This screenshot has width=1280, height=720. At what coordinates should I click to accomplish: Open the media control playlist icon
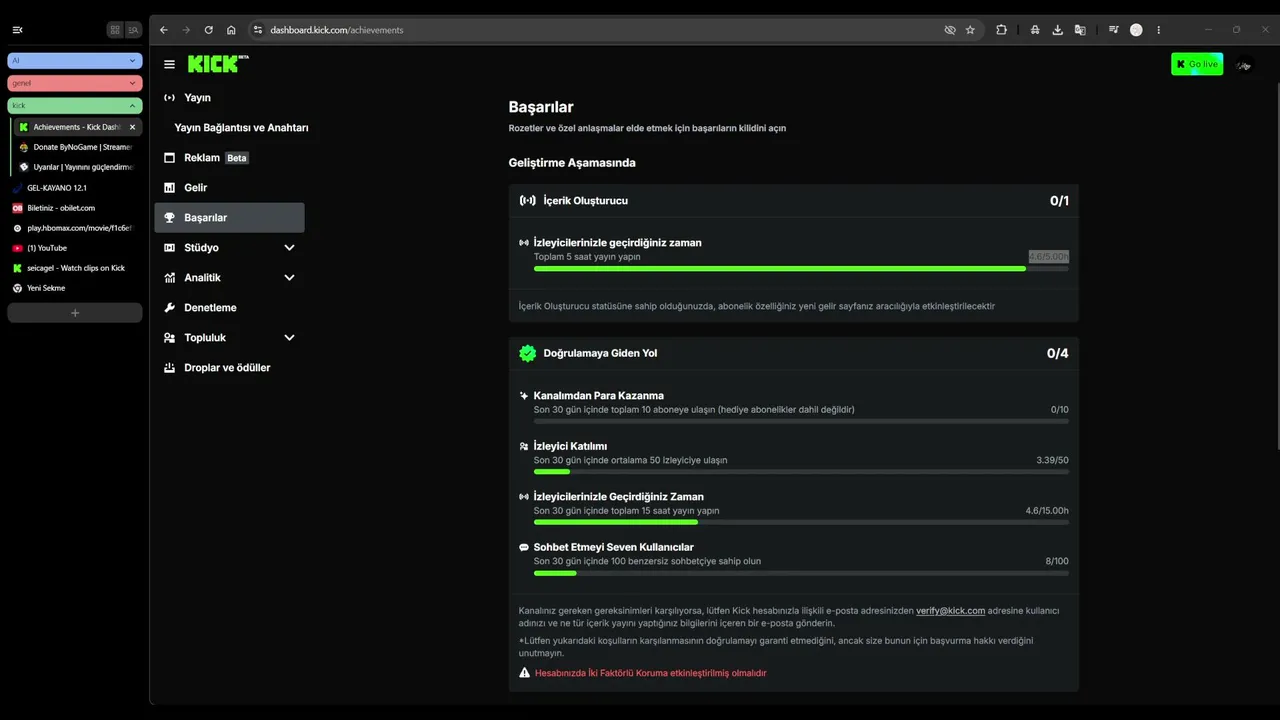tap(1114, 30)
